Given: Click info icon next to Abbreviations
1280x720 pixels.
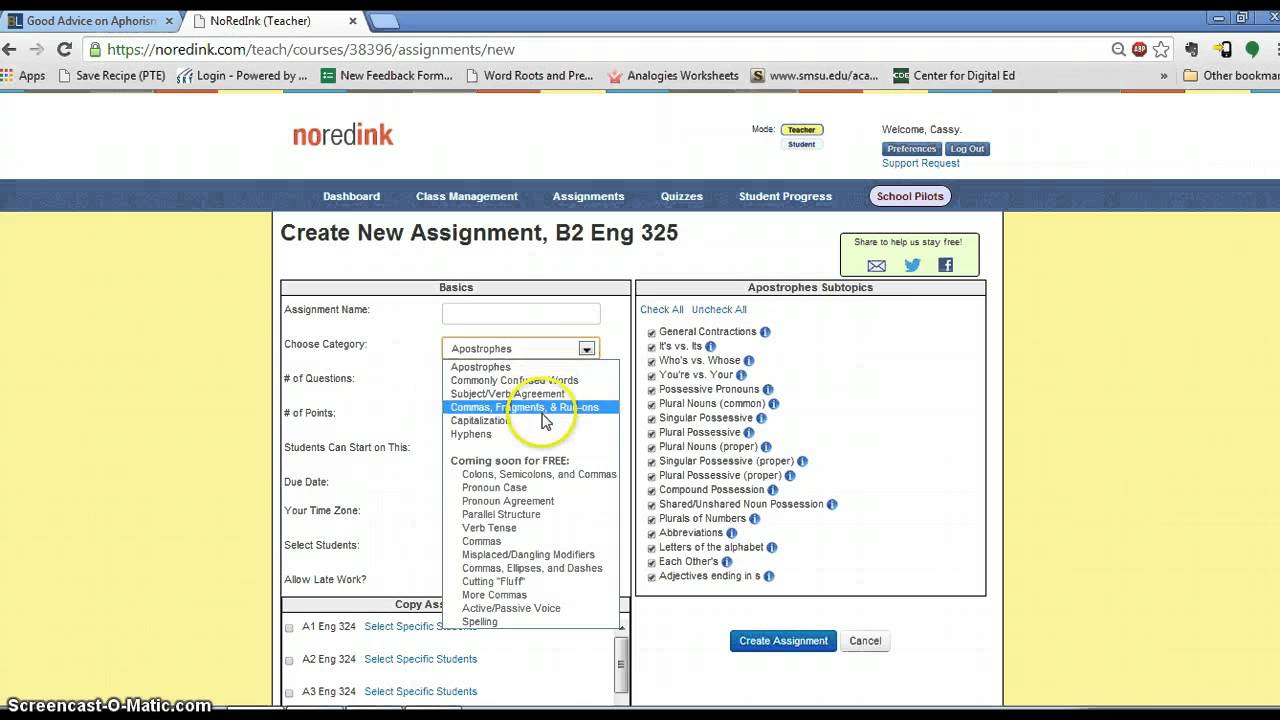Looking at the screenshot, I should coord(732,533).
